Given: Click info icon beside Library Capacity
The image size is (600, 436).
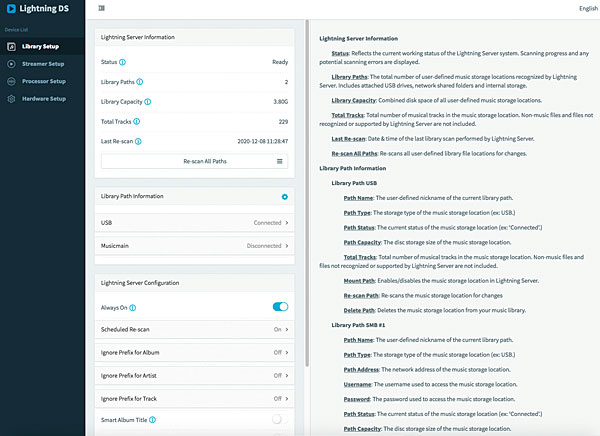Looking at the screenshot, I should click(x=148, y=102).
